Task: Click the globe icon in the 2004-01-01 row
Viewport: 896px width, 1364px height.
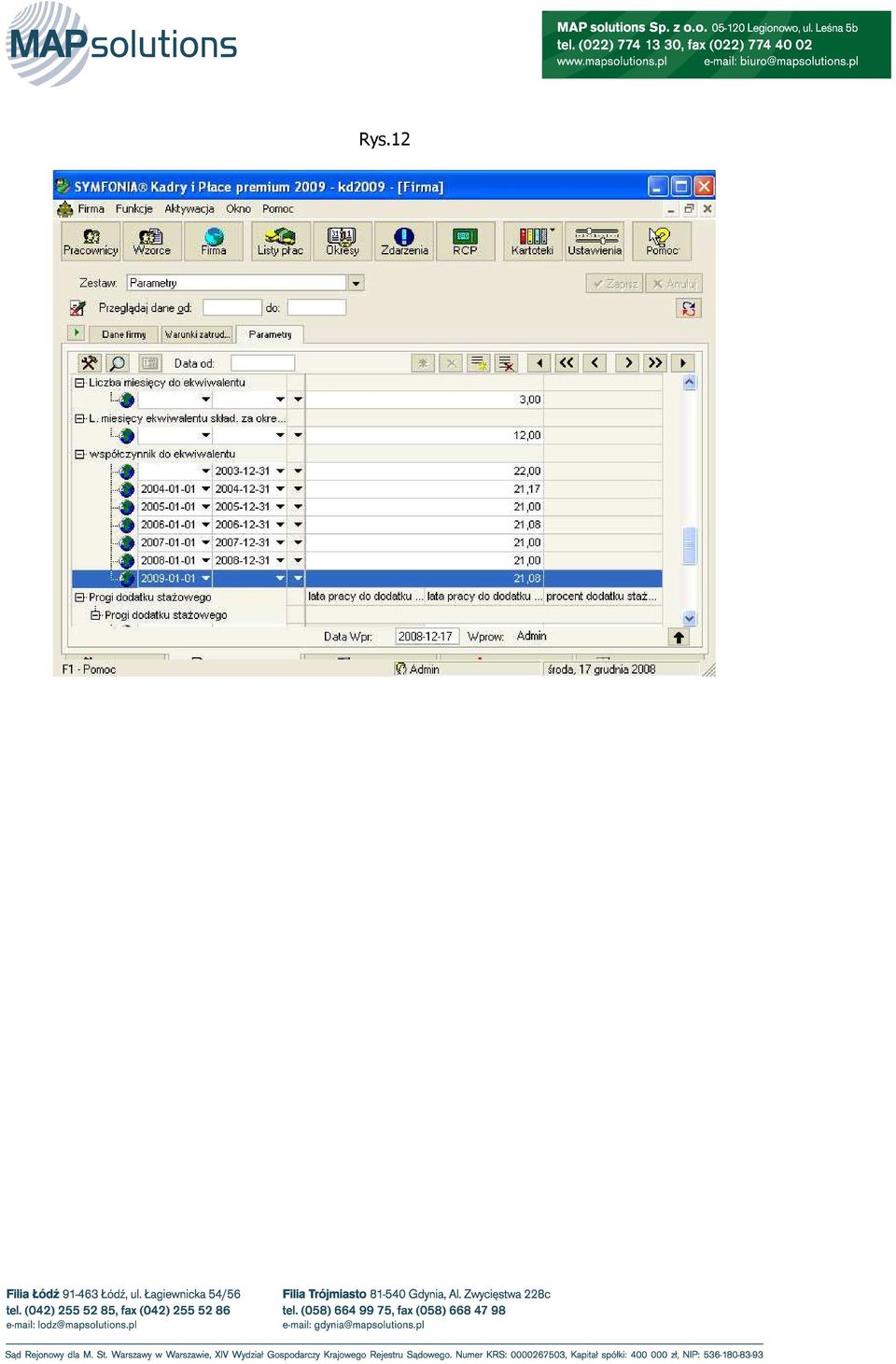Action: (127, 489)
